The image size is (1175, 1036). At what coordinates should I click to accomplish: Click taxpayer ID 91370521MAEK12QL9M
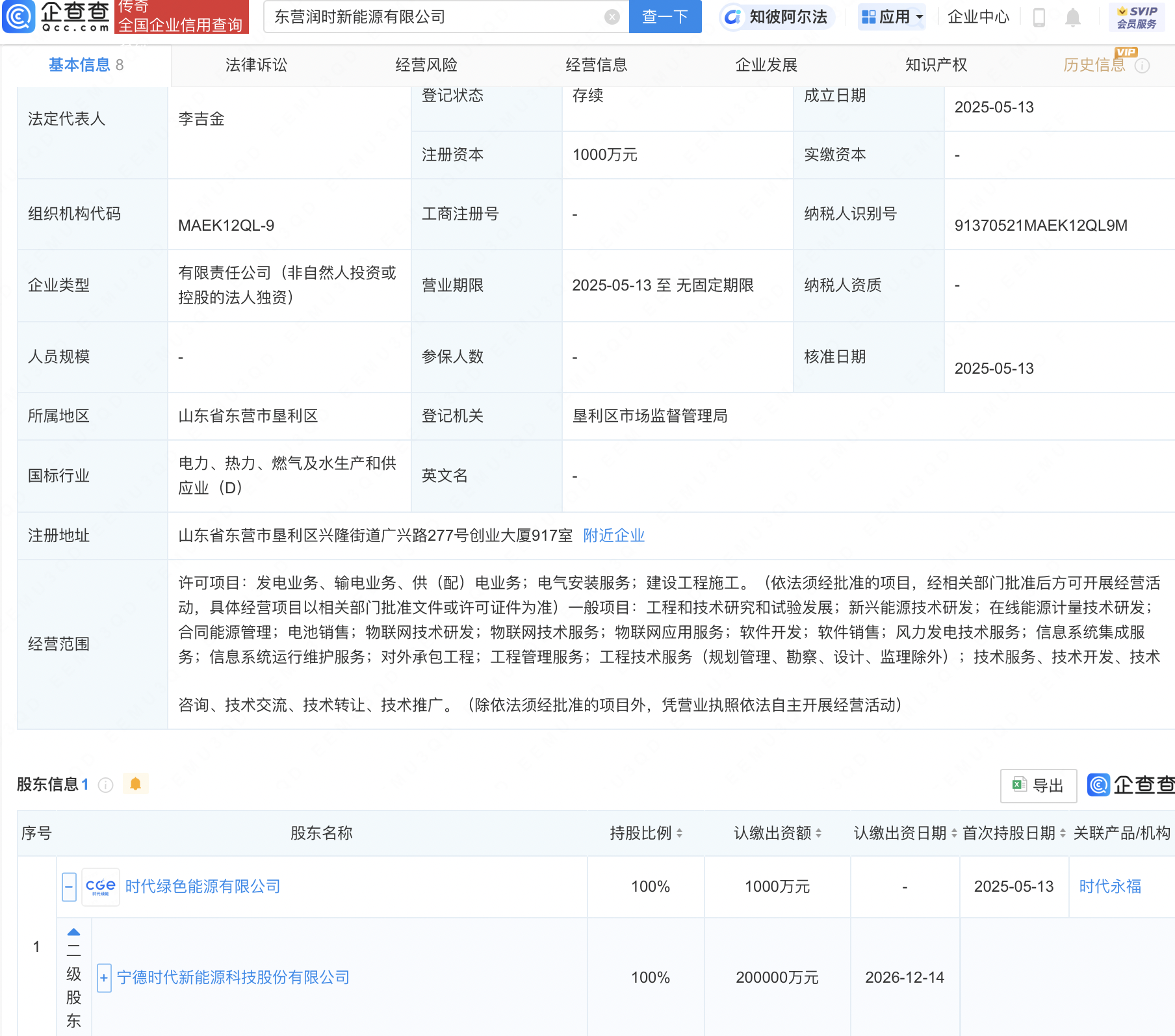pyautogui.click(x=1040, y=226)
